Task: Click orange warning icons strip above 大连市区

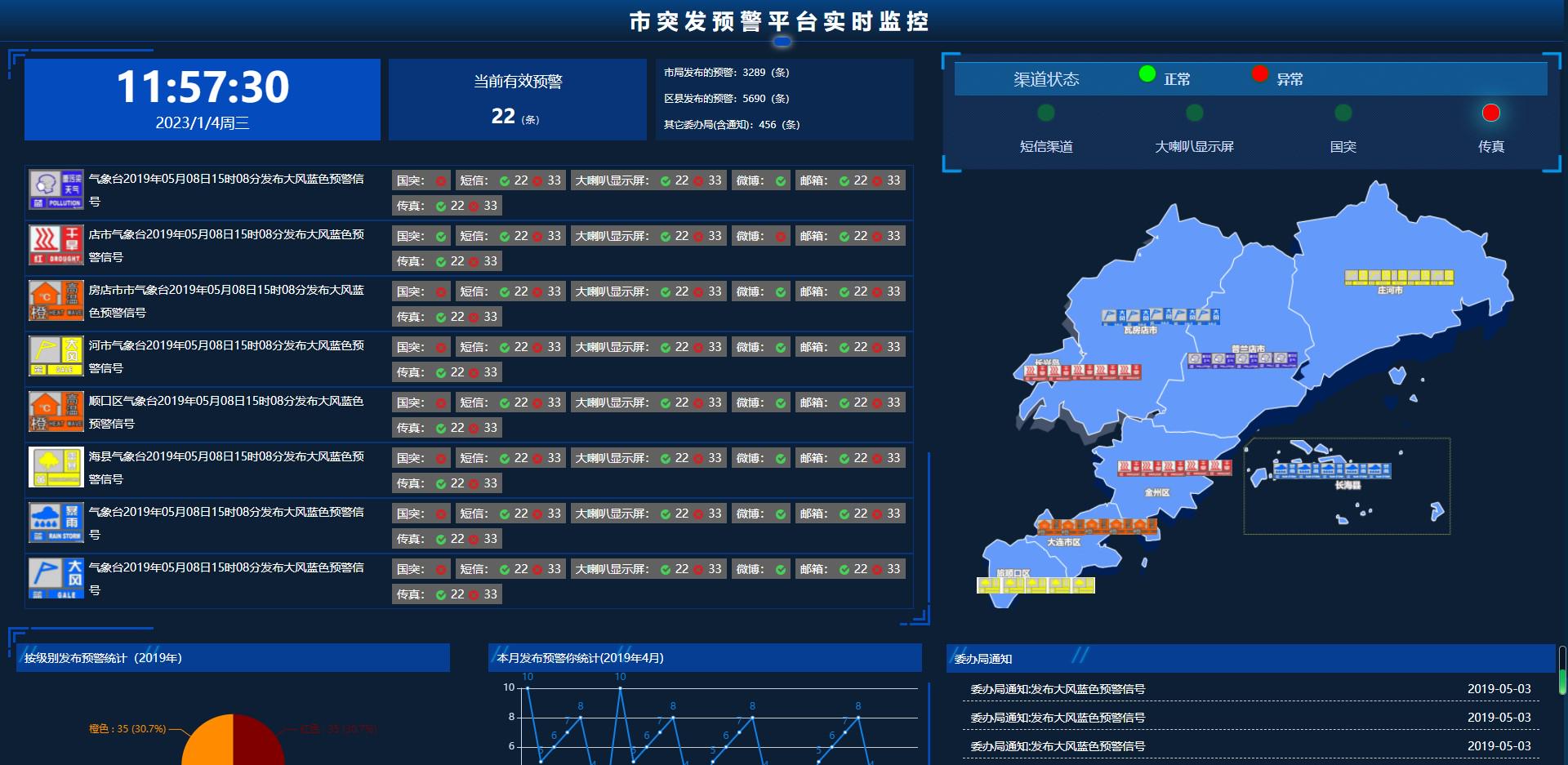Action: click(x=1098, y=526)
